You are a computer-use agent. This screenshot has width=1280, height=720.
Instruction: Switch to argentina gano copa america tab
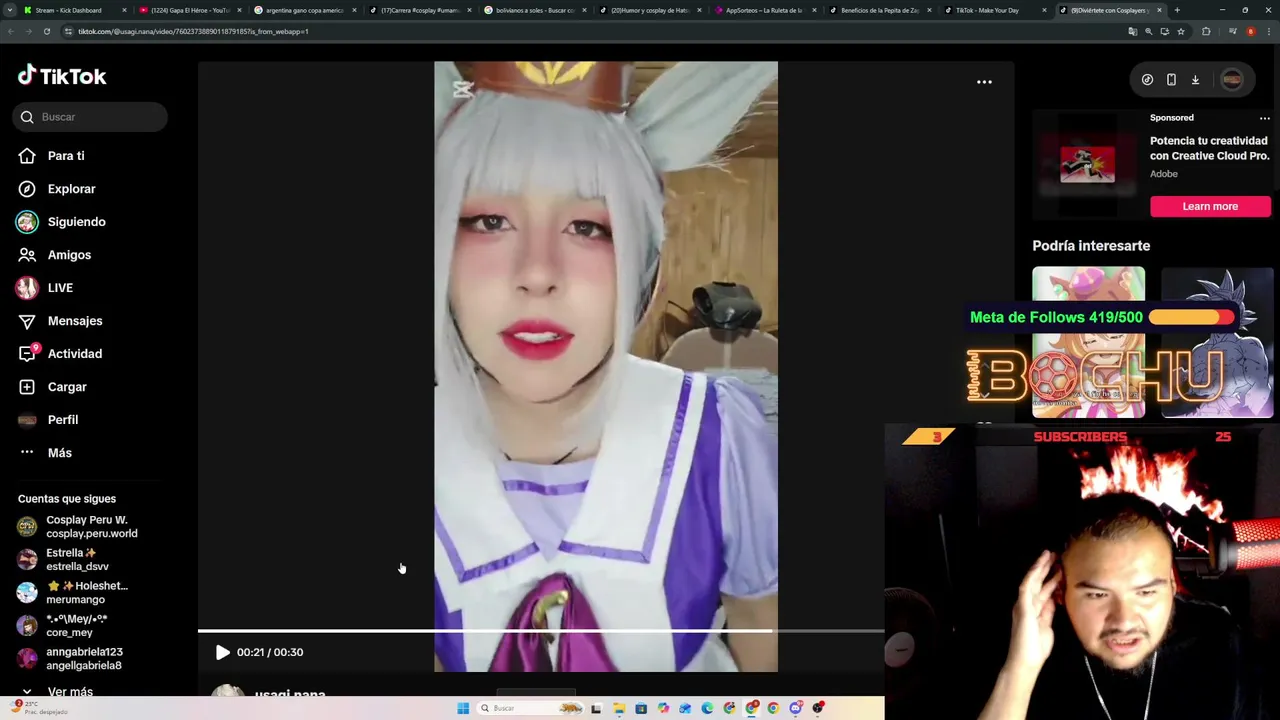pos(304,10)
